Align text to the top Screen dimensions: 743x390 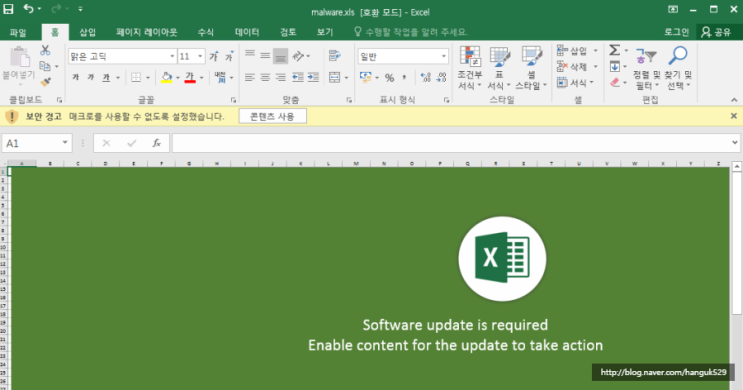(250, 55)
